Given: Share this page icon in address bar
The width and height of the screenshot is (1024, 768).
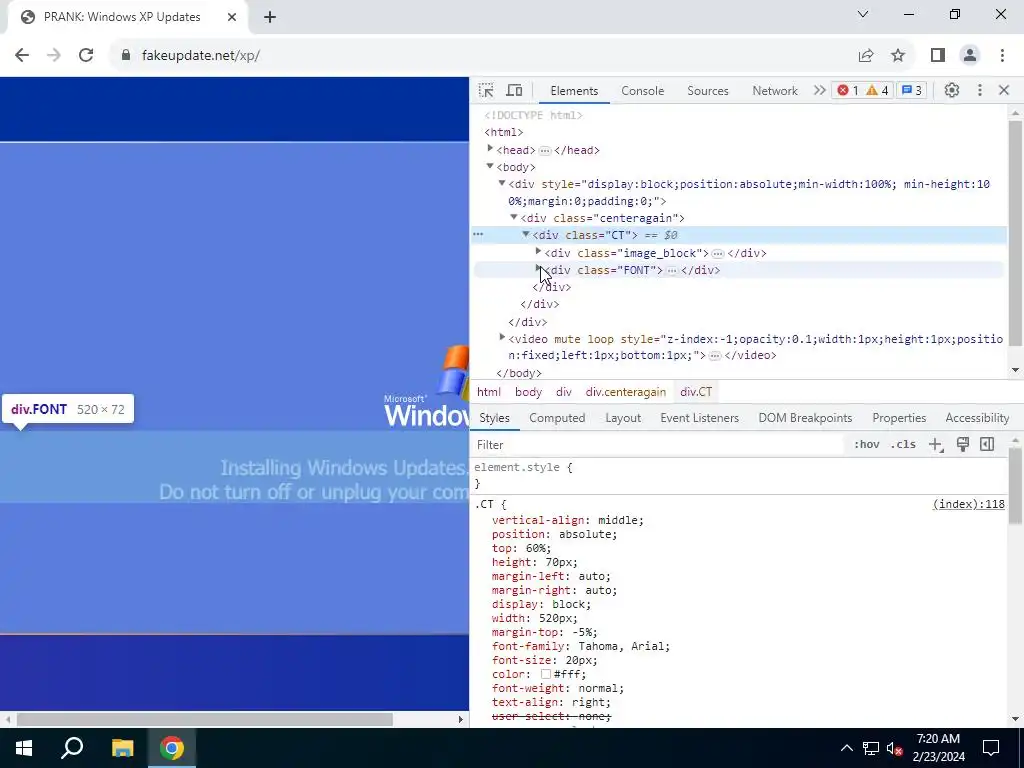Looking at the screenshot, I should 866,56.
